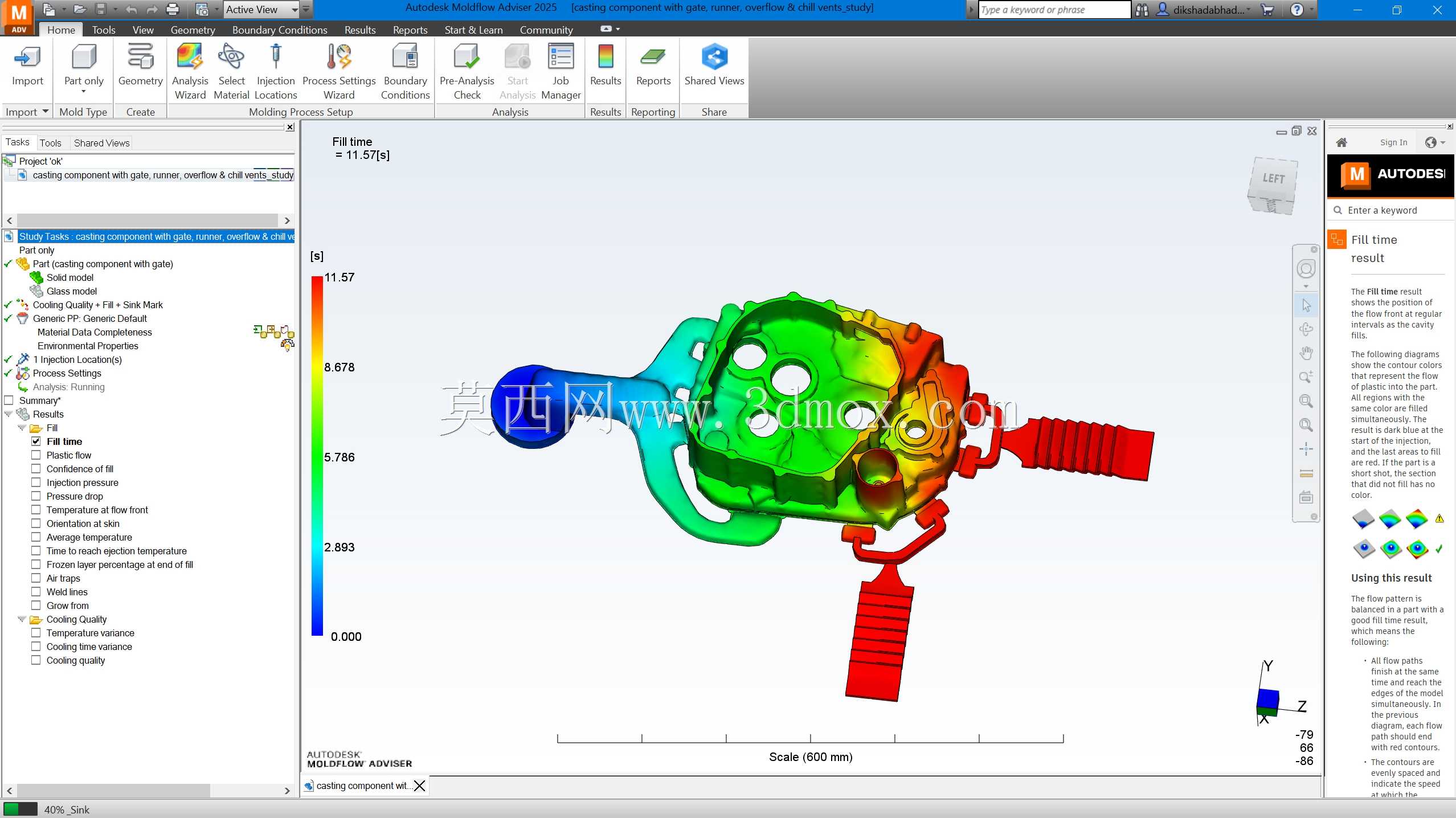1456x818 pixels.
Task: Collapse the Results node in the study tree
Action: click(9, 414)
